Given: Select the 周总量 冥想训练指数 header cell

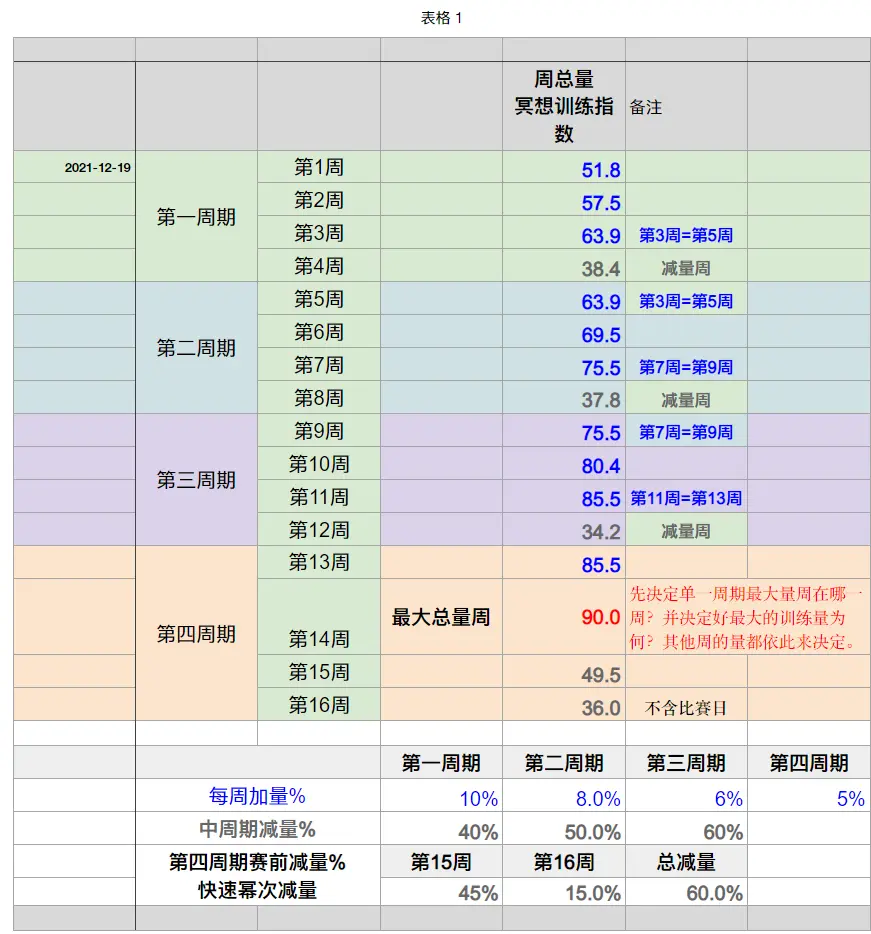Looking at the screenshot, I should (x=564, y=106).
